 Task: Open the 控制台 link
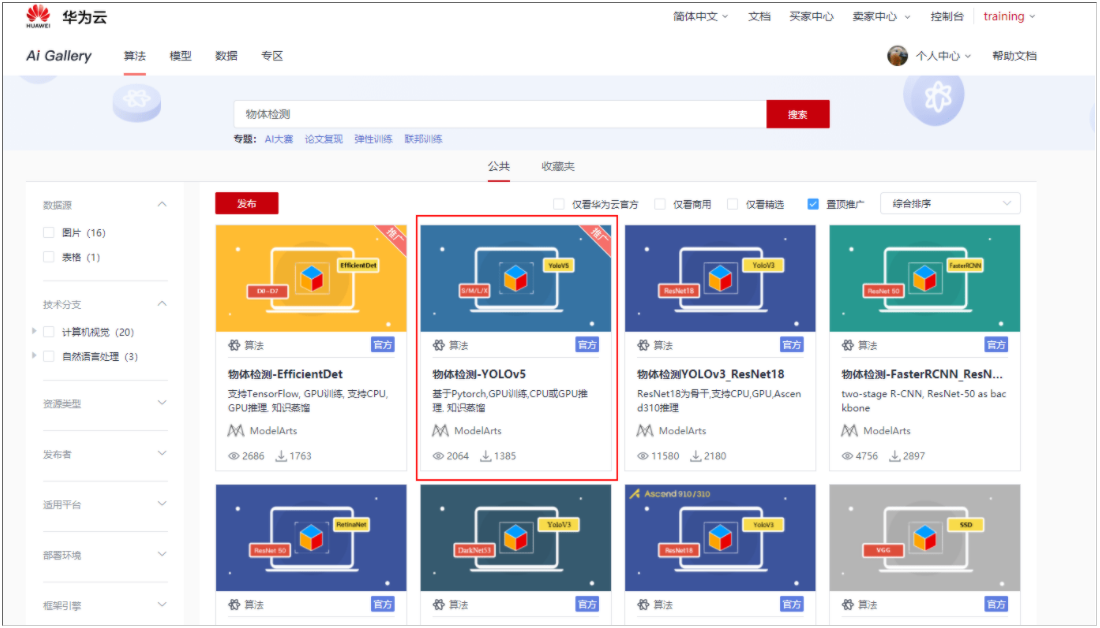947,16
